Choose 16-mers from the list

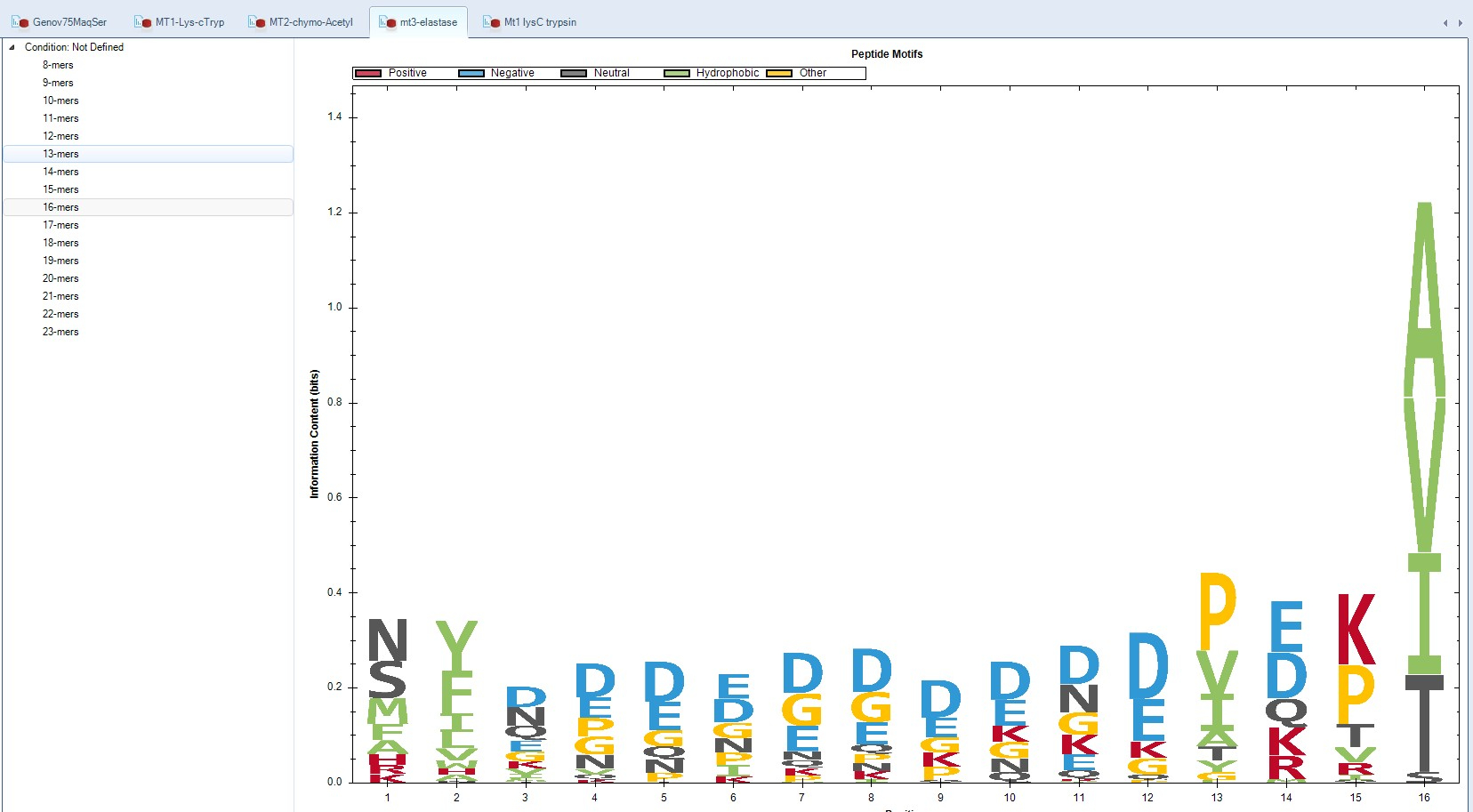coord(60,207)
